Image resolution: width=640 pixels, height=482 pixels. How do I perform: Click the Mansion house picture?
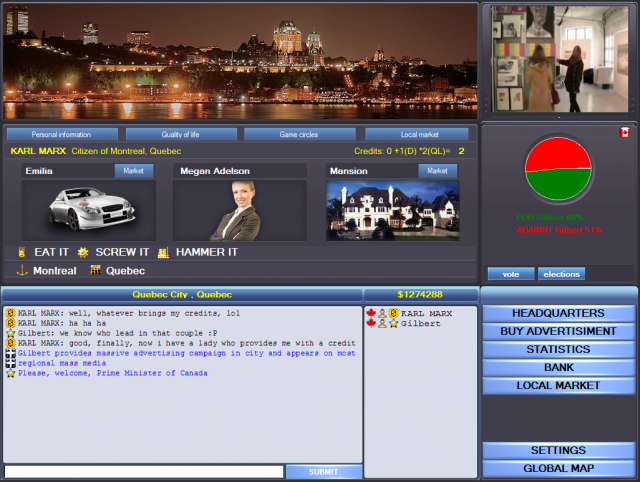tap(393, 210)
